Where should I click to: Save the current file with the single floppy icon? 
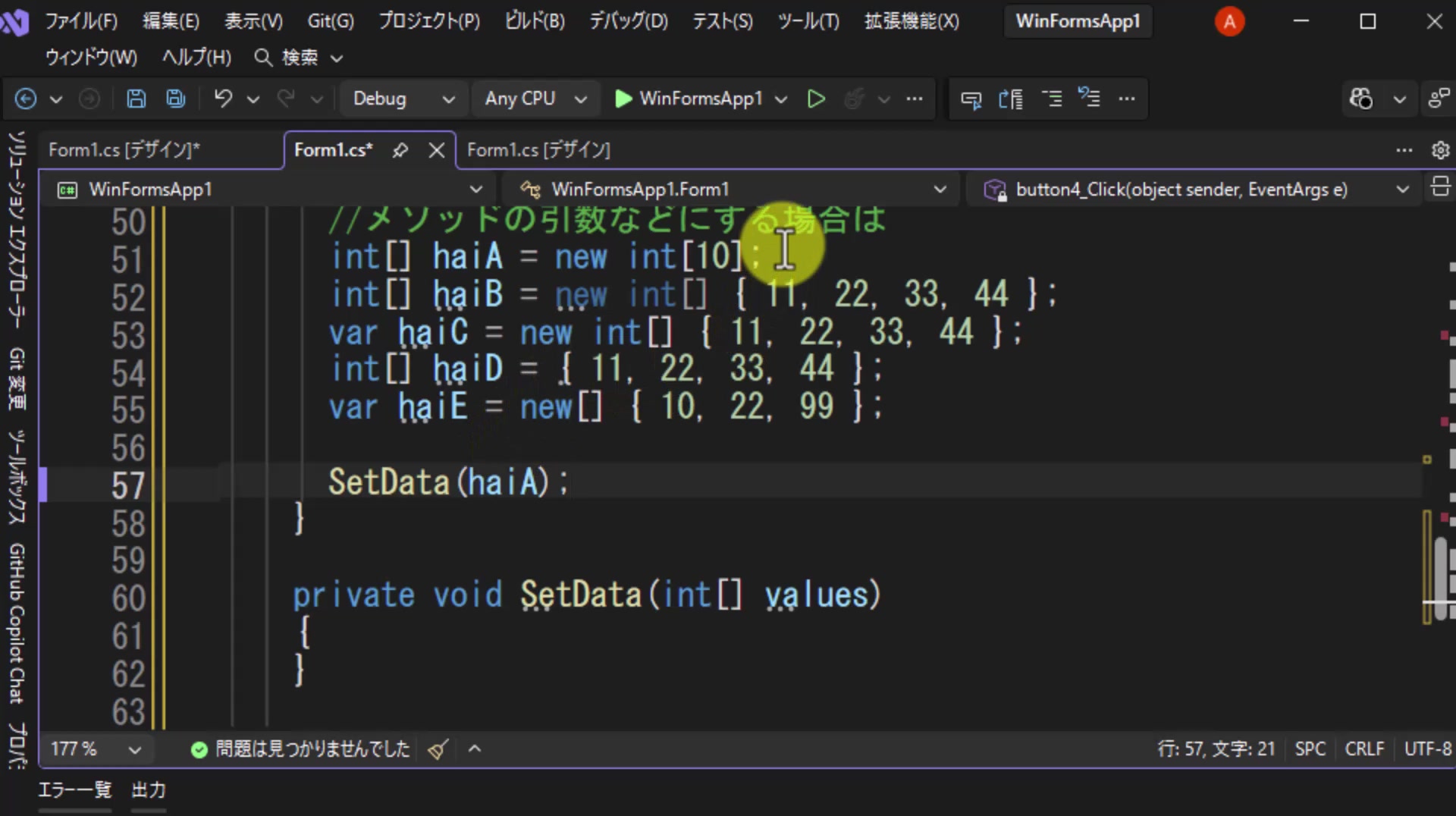[136, 99]
